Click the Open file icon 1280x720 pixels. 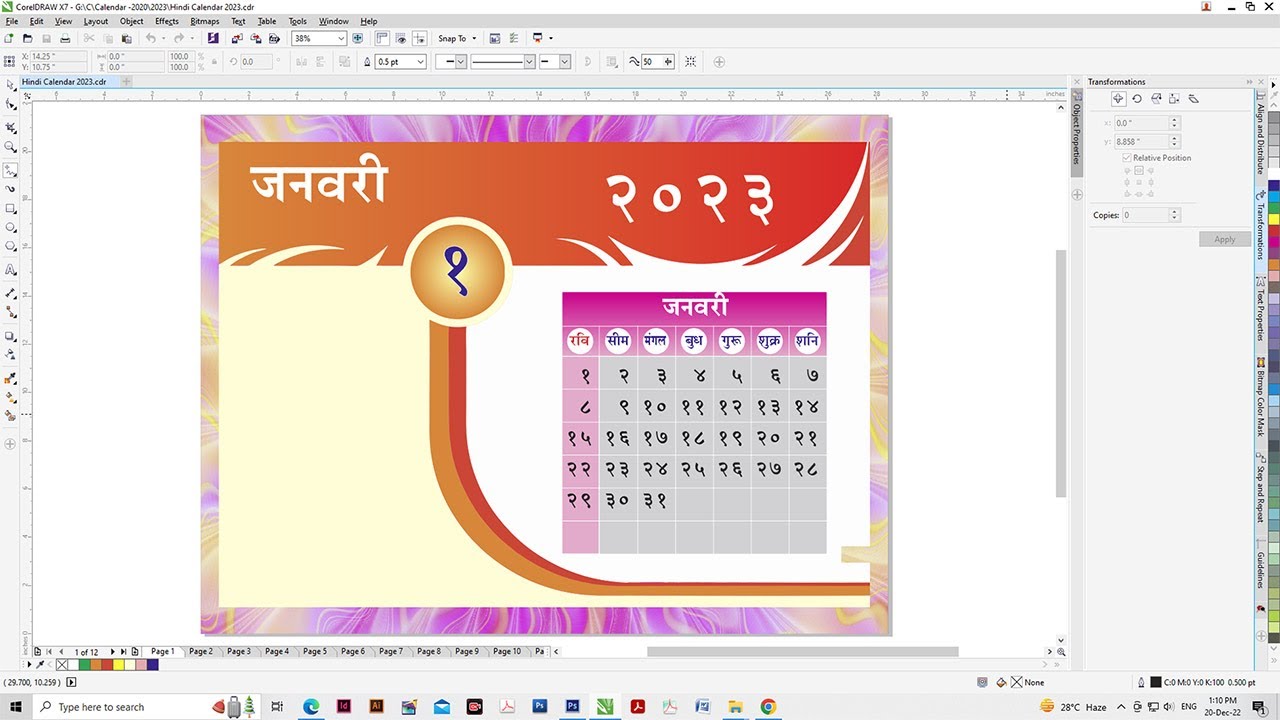pyautogui.click(x=28, y=38)
